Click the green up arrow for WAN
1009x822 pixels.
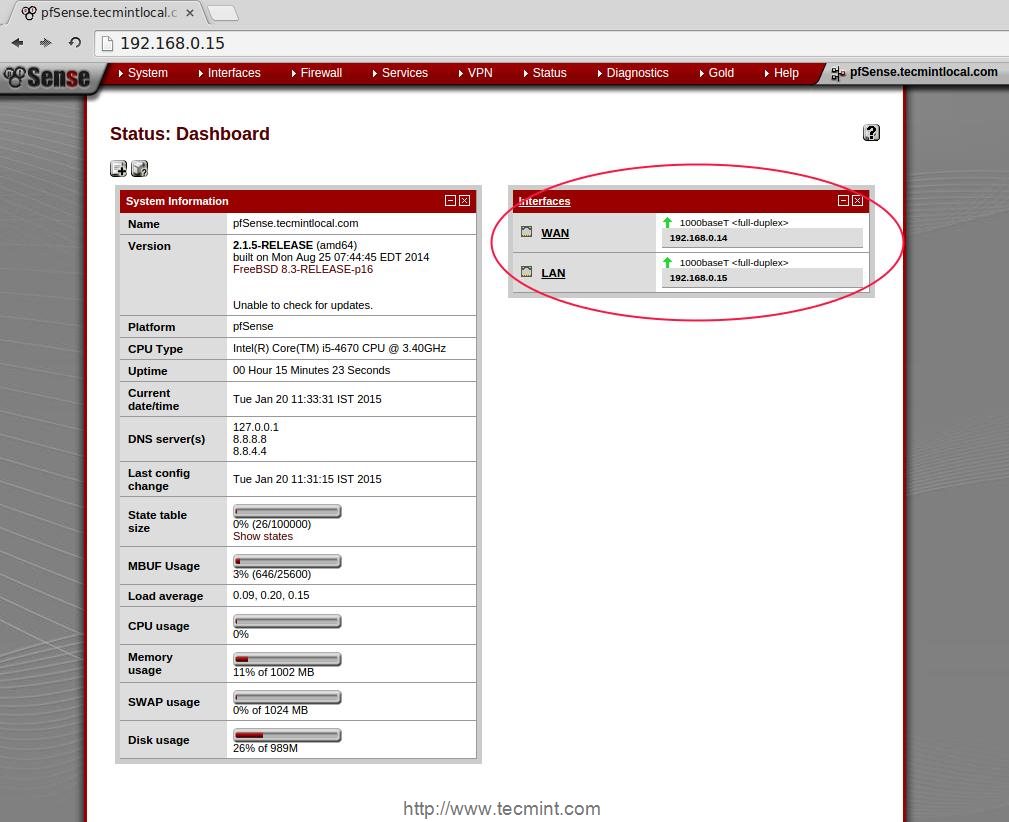667,223
